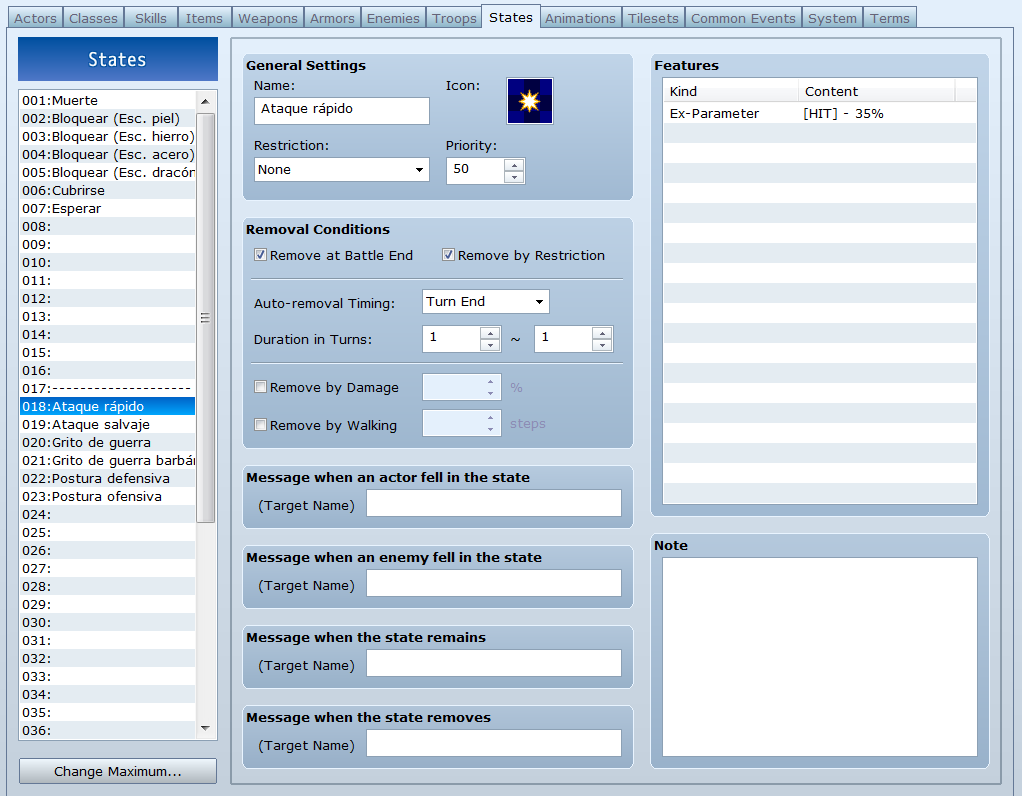Switch to the Armors tab
The image size is (1022, 796).
(x=332, y=18)
